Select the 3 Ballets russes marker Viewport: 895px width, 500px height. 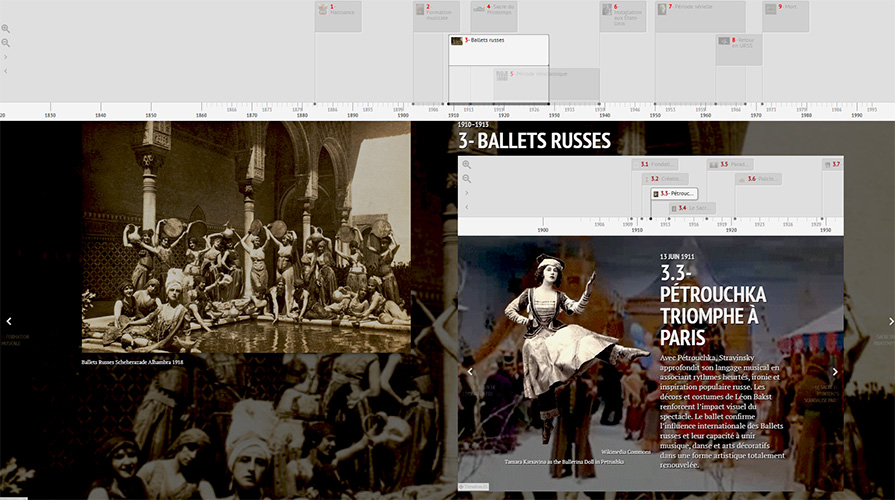coord(498,50)
